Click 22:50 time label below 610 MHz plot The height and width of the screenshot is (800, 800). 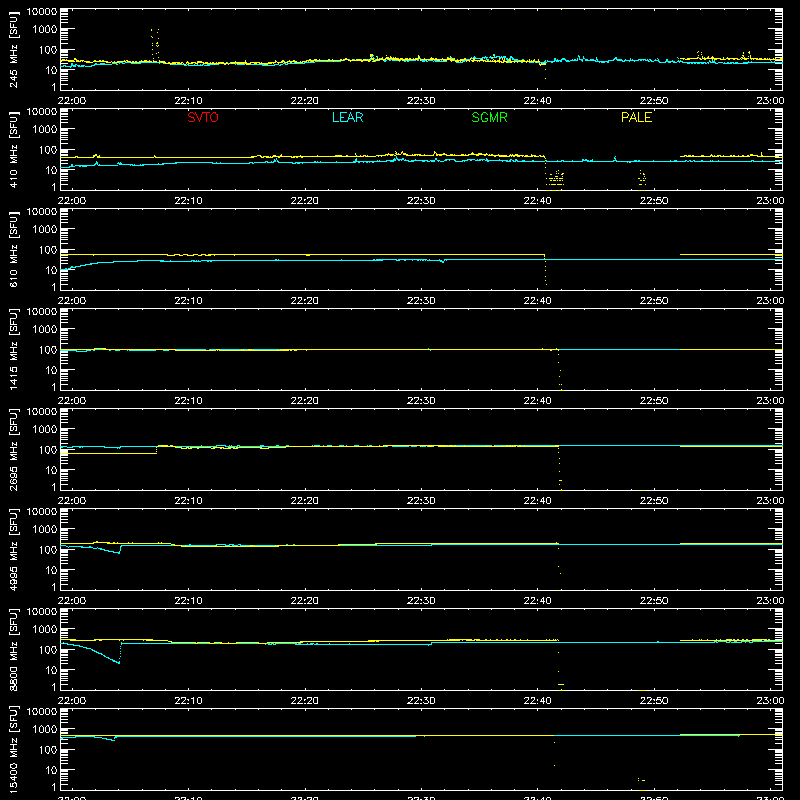[x=654, y=301]
